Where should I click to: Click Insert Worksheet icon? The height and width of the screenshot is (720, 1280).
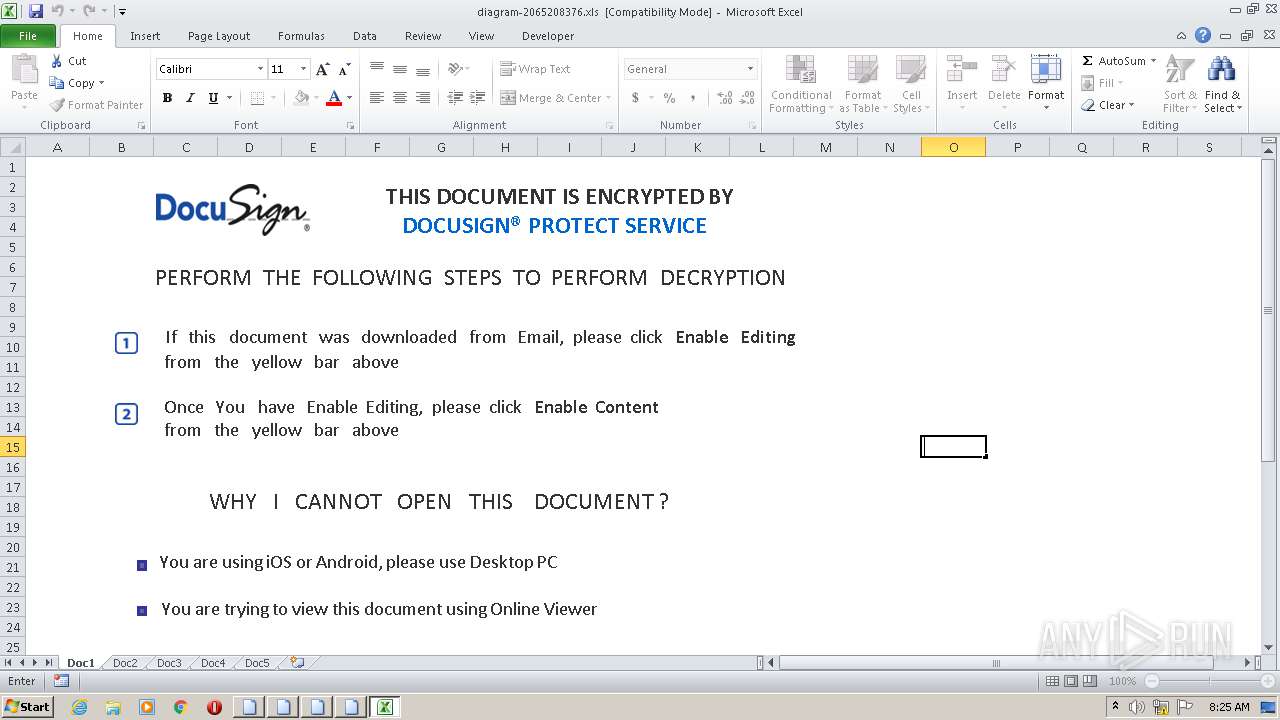pos(297,662)
